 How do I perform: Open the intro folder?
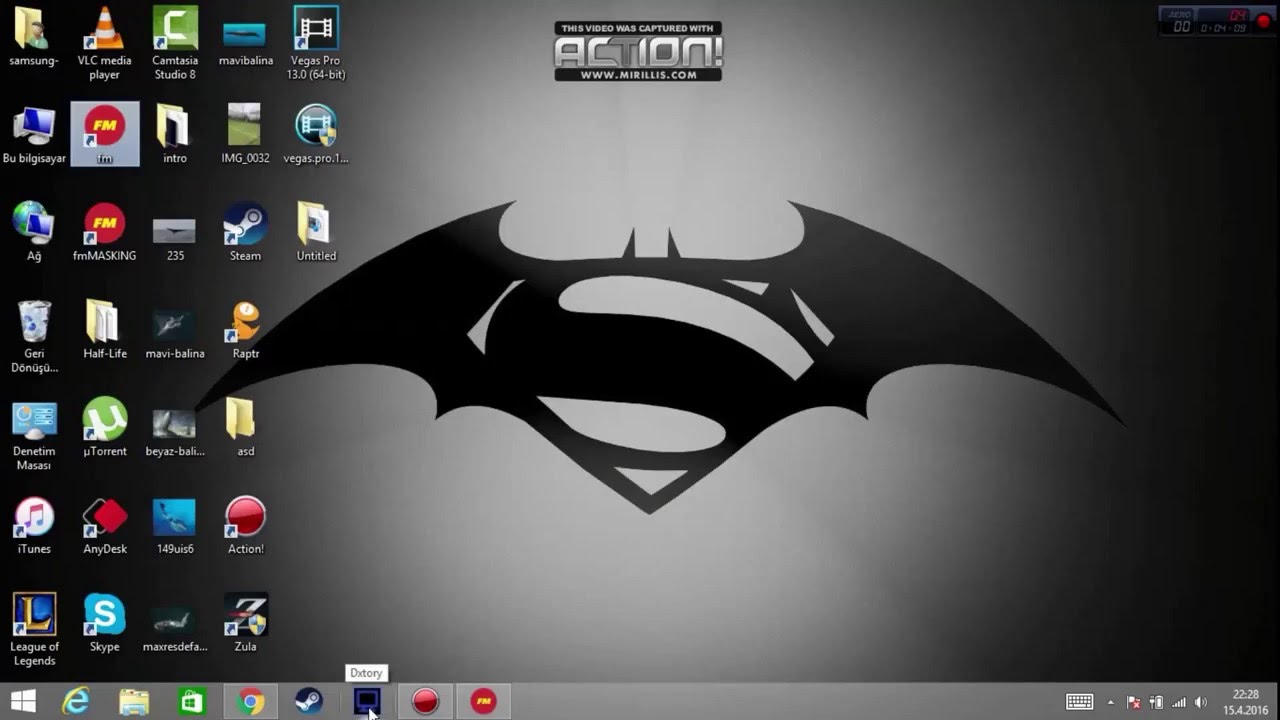tap(175, 134)
